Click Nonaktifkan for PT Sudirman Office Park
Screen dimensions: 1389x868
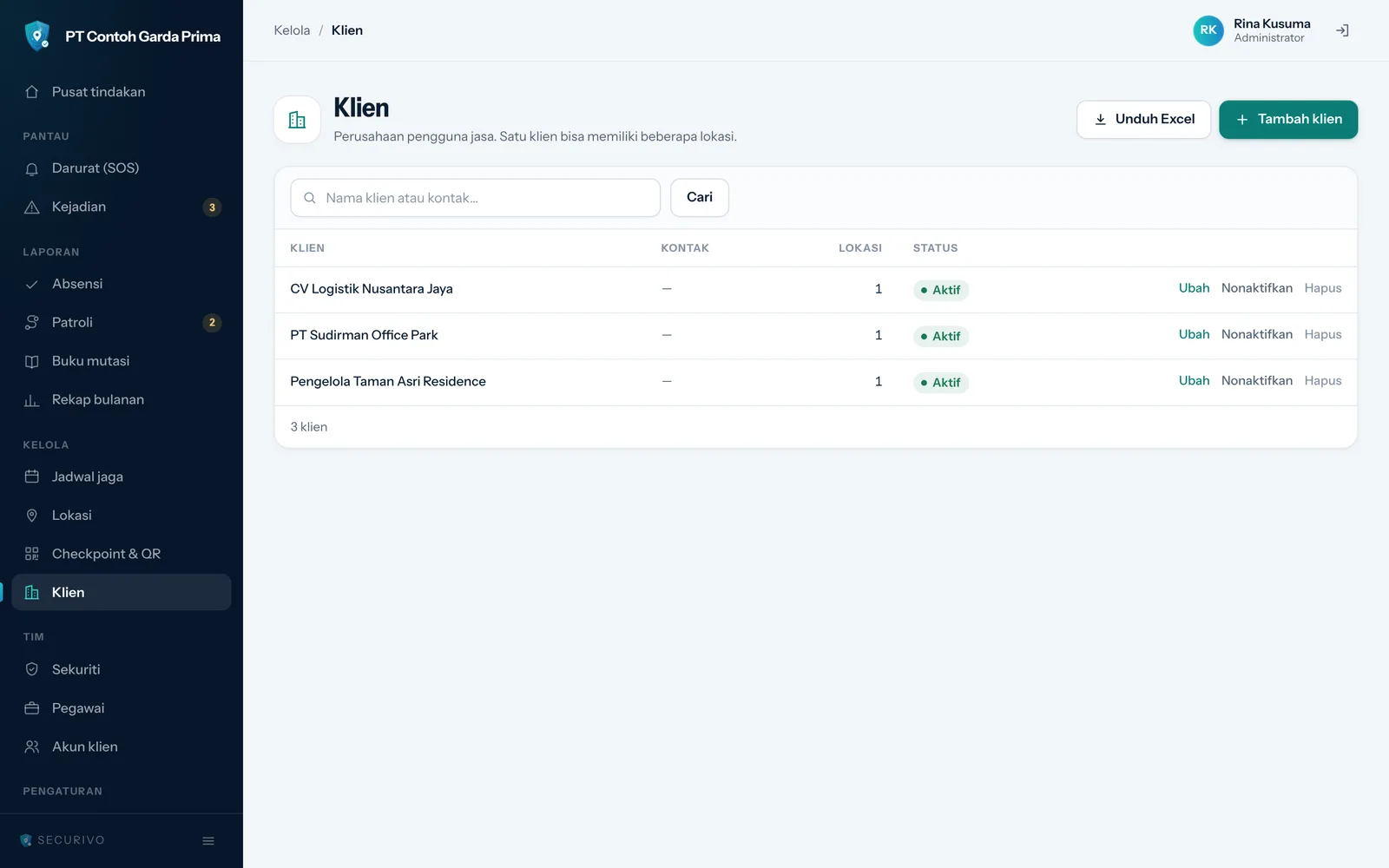click(1256, 334)
